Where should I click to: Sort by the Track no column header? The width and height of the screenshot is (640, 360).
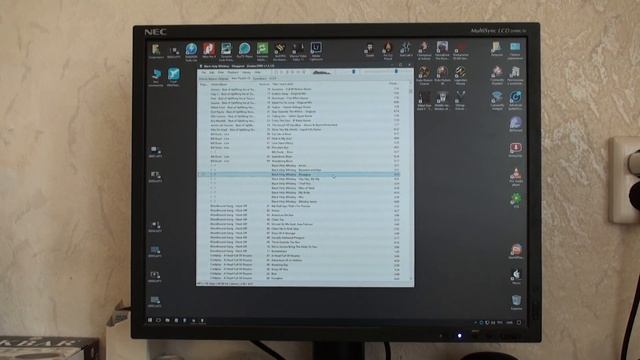pyautogui.click(x=264, y=84)
